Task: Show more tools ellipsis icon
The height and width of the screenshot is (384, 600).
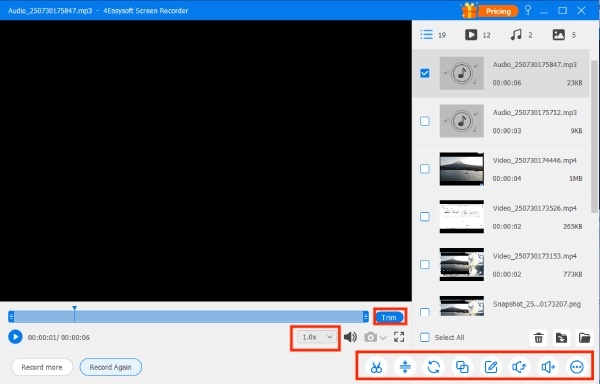Action: coord(577,367)
